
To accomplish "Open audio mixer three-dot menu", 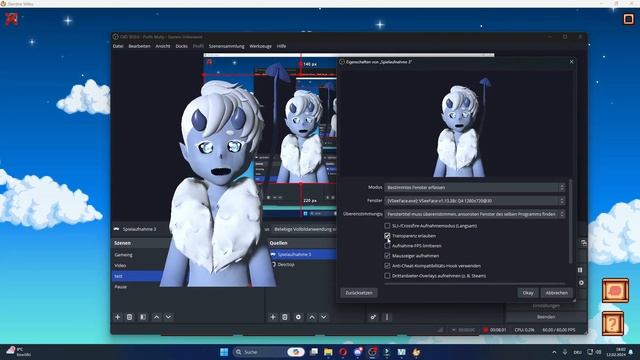I will tap(387, 317).
